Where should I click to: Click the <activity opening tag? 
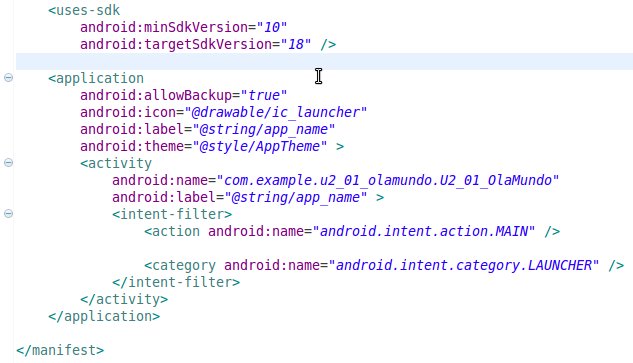click(x=116, y=163)
